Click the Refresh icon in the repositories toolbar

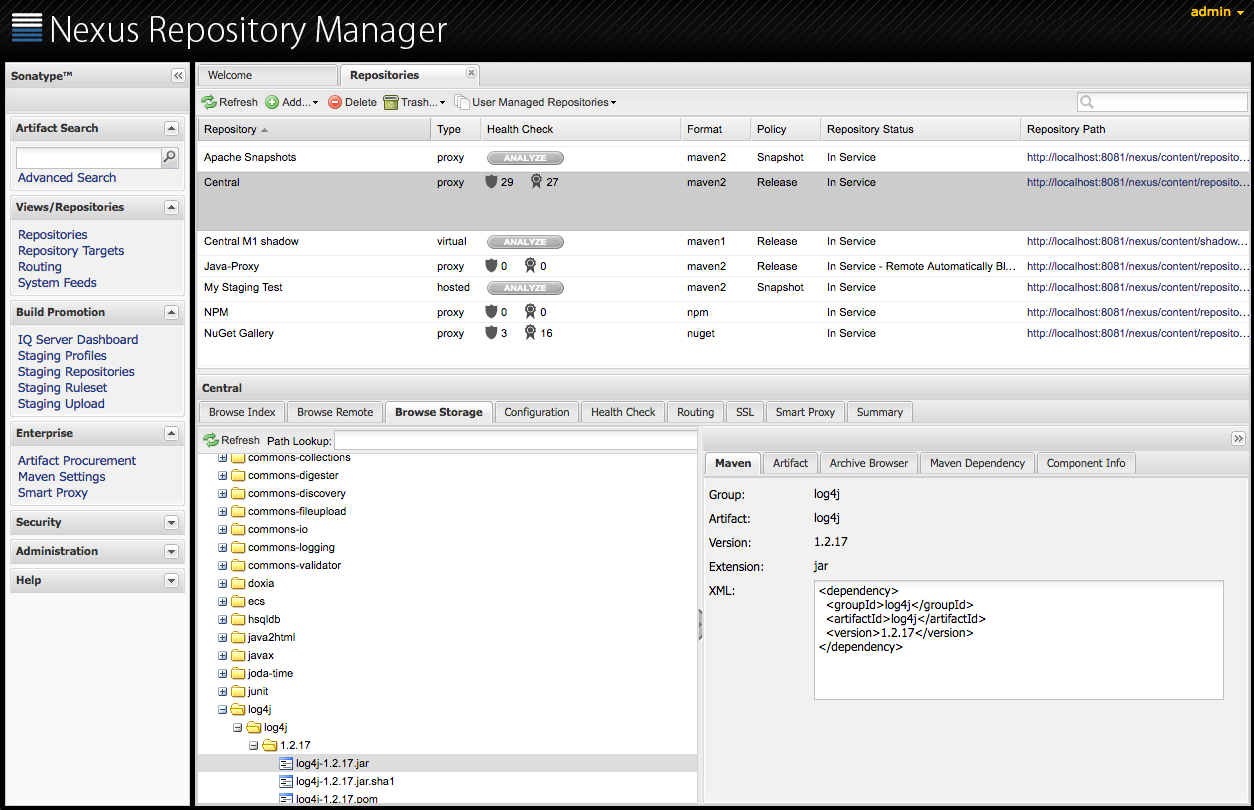click(209, 102)
